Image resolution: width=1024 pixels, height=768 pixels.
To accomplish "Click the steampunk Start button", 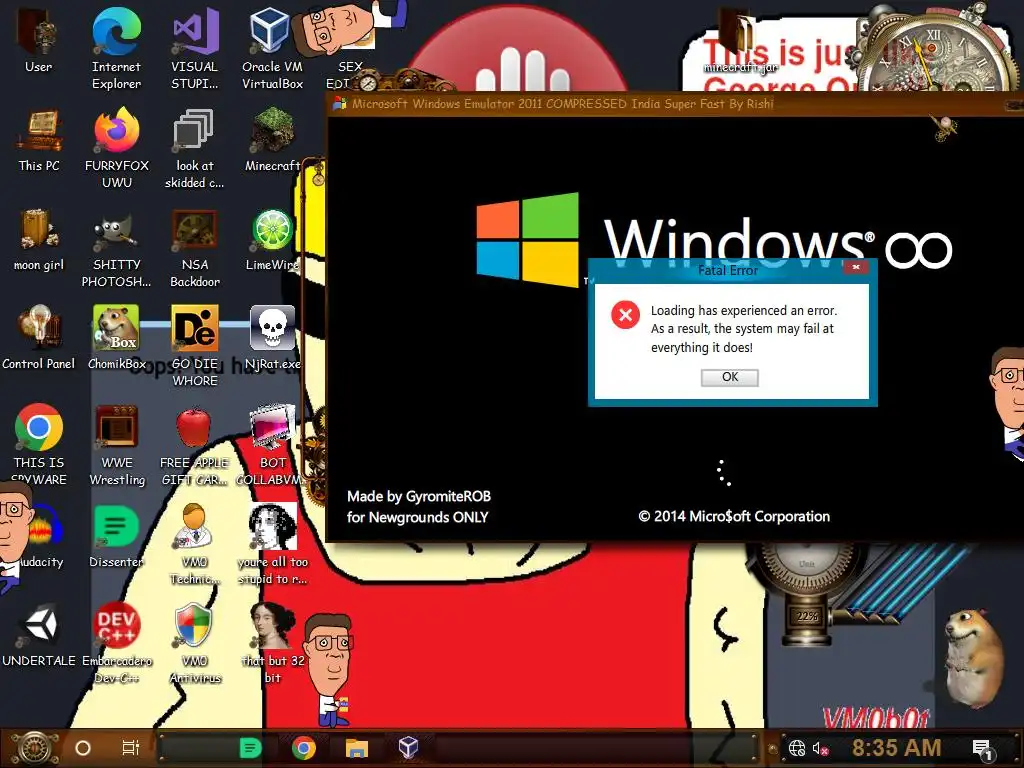I will click(33, 748).
